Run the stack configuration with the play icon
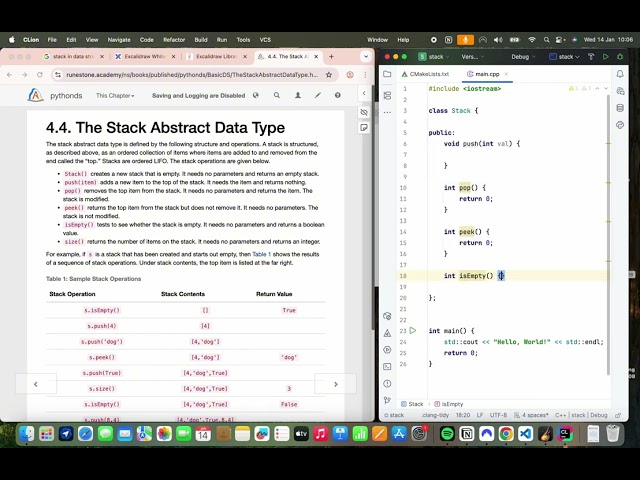 pyautogui.click(x=606, y=57)
